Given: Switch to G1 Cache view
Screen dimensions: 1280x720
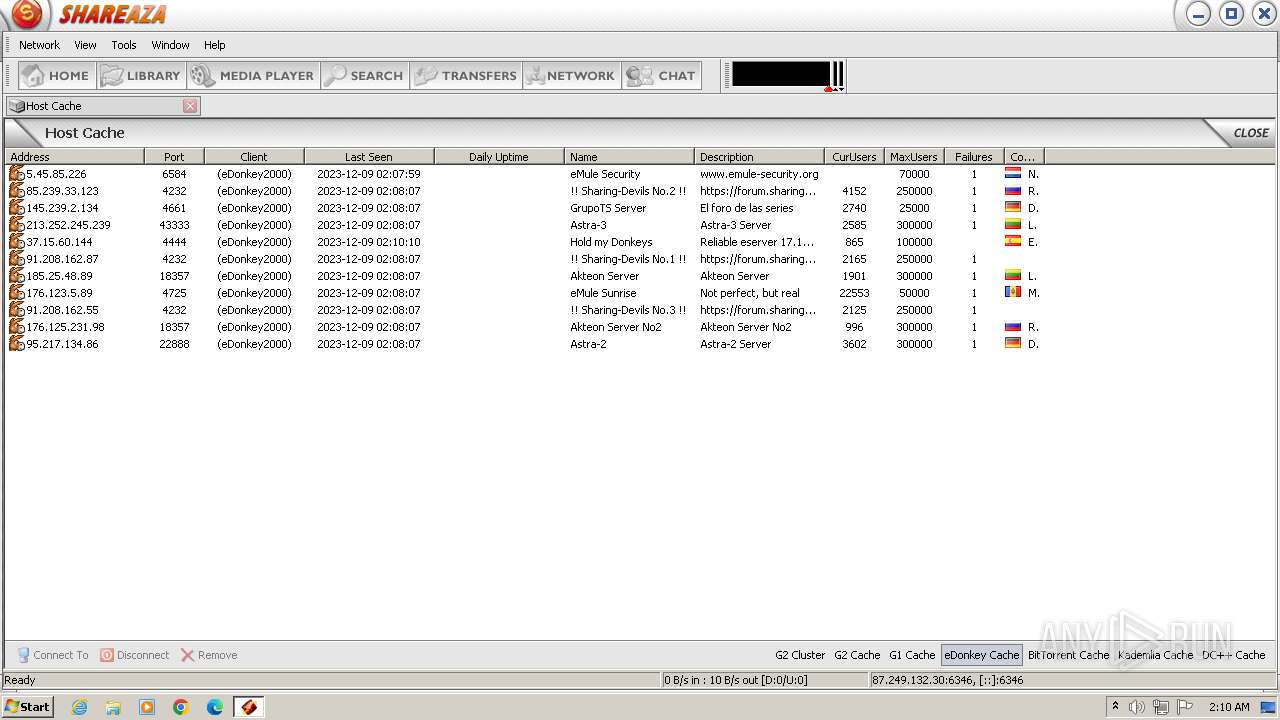Looking at the screenshot, I should [x=912, y=655].
